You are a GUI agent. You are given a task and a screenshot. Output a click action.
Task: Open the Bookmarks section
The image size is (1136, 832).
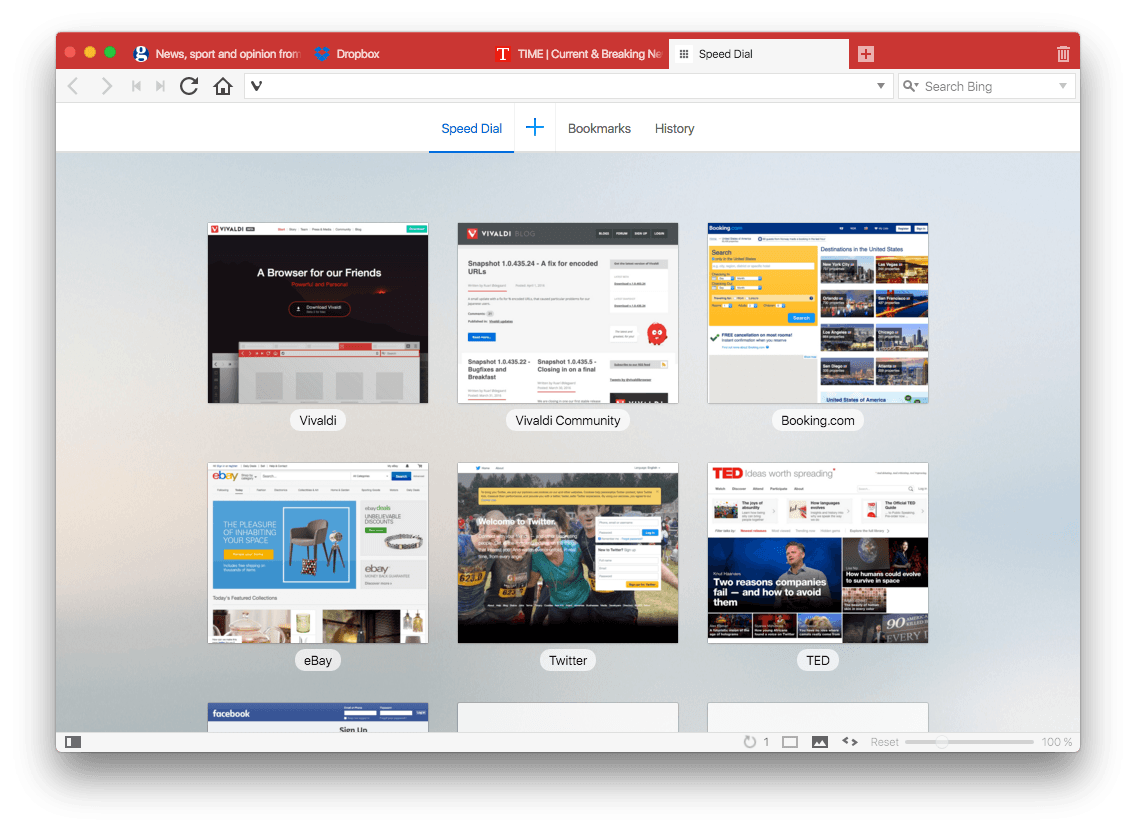599,128
